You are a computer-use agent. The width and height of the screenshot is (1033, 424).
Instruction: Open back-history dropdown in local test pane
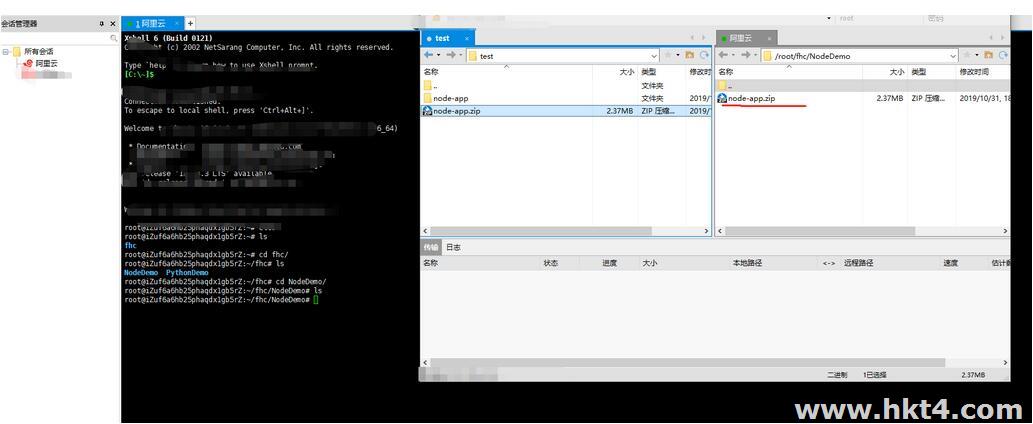438,55
